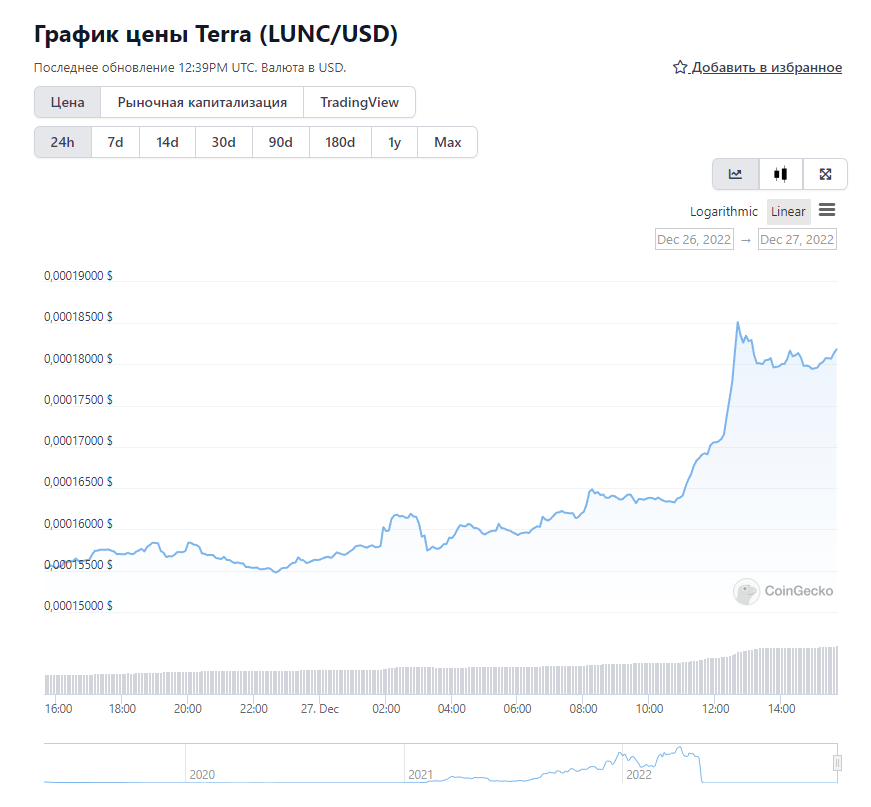Select the line chart view icon
Viewport: 871px width, 807px height.
click(x=735, y=174)
